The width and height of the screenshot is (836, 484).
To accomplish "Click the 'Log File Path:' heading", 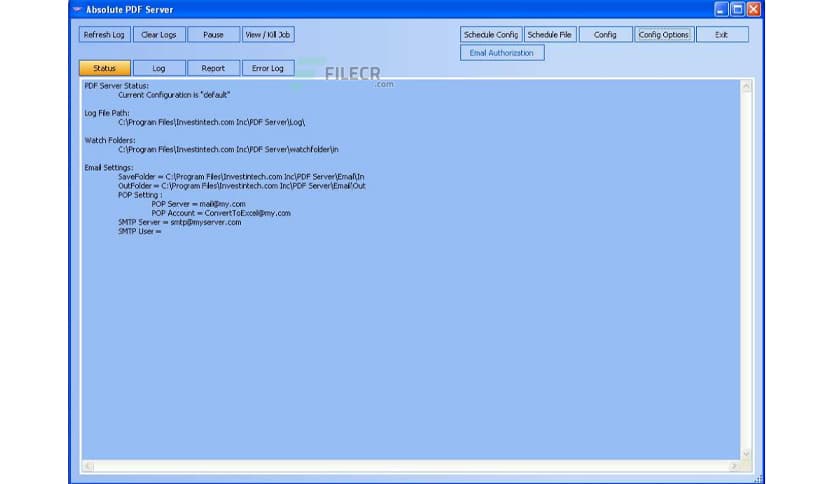I will point(107,113).
